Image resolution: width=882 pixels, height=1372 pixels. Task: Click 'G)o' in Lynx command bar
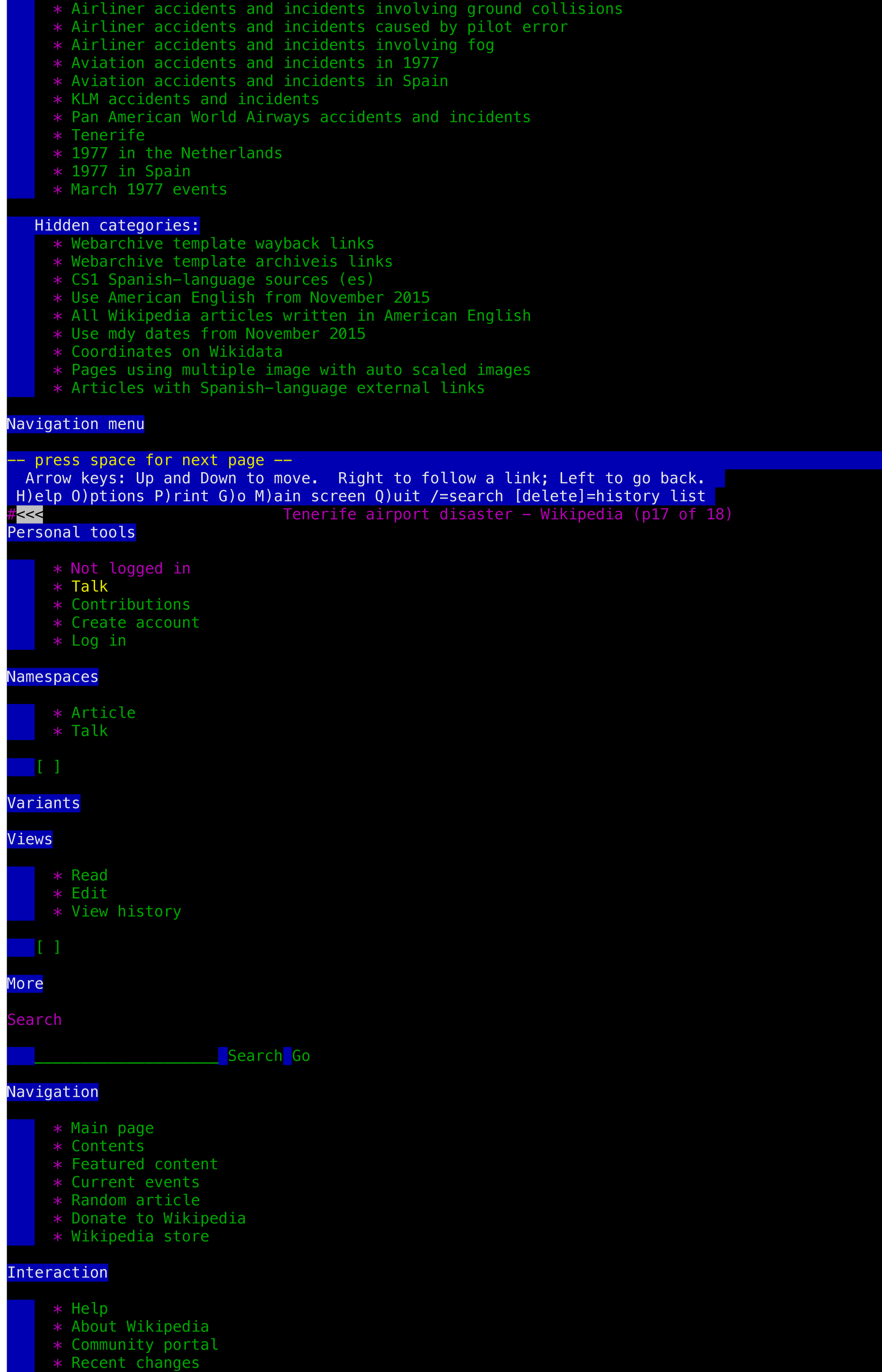[x=232, y=496]
